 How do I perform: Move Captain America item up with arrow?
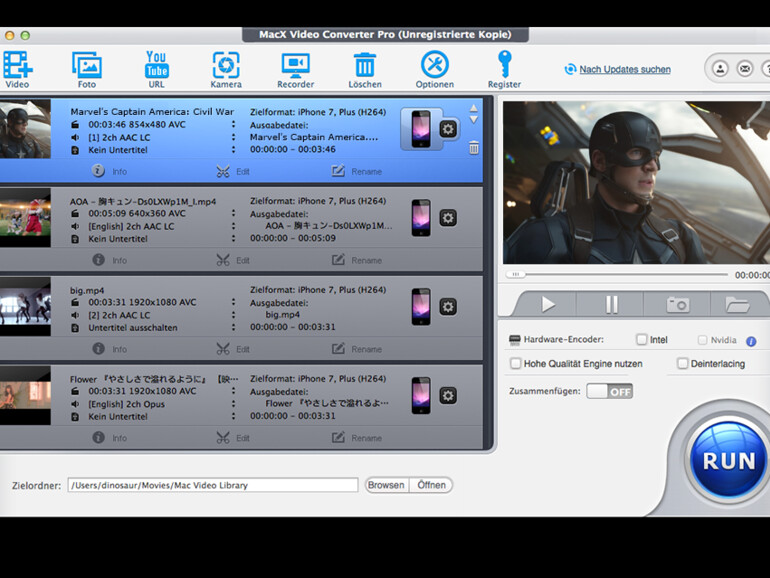474,106
